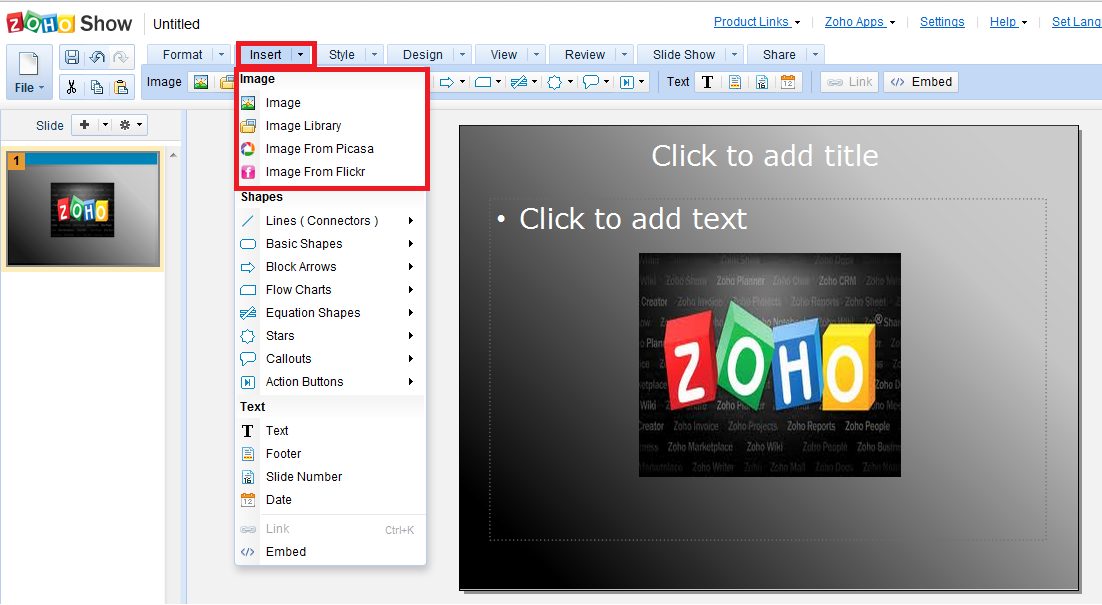Screen dimensions: 1102x605
Task: Switch to the Format tab
Action: [x=182, y=55]
